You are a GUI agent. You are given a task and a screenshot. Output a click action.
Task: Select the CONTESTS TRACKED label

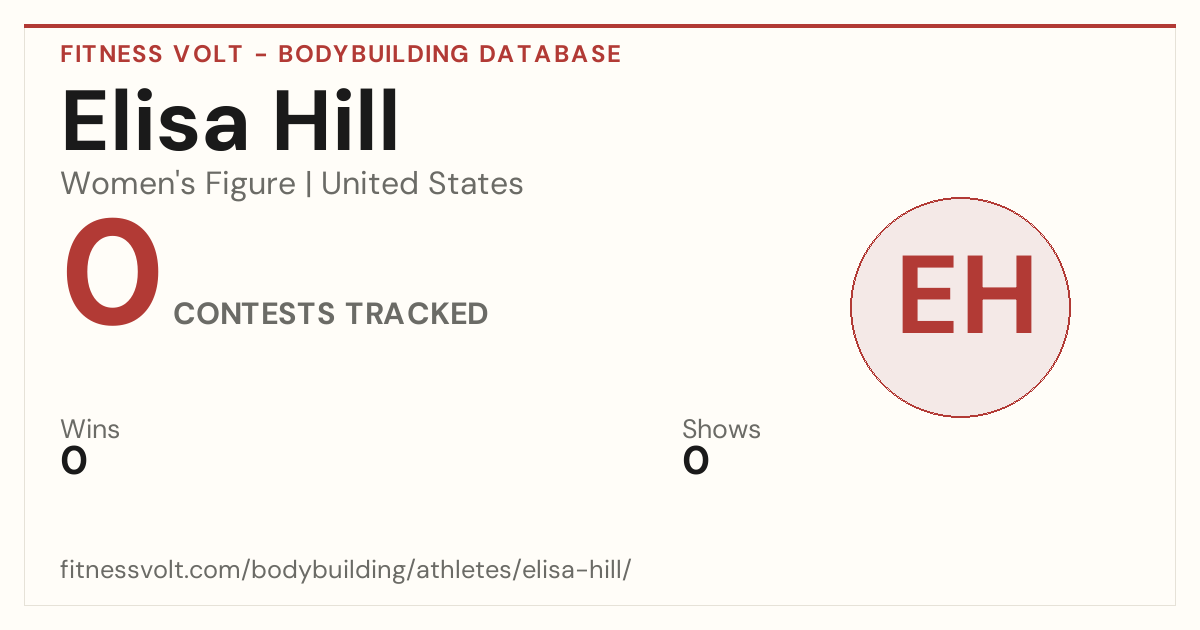tap(331, 314)
